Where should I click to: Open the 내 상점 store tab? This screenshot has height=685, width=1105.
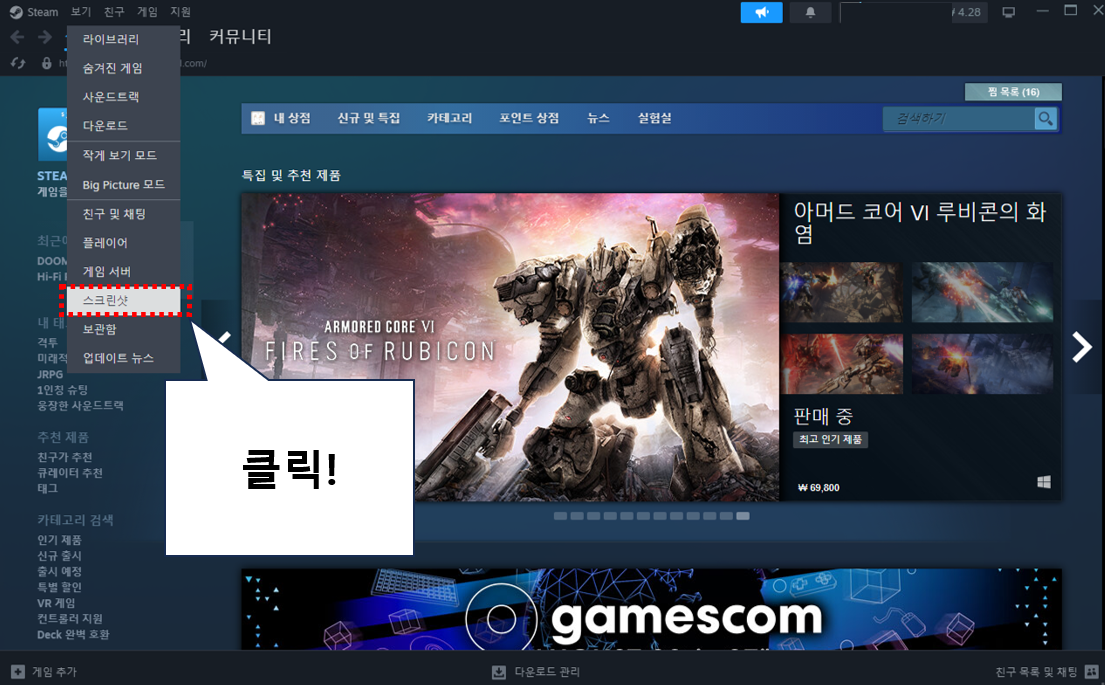click(x=292, y=118)
